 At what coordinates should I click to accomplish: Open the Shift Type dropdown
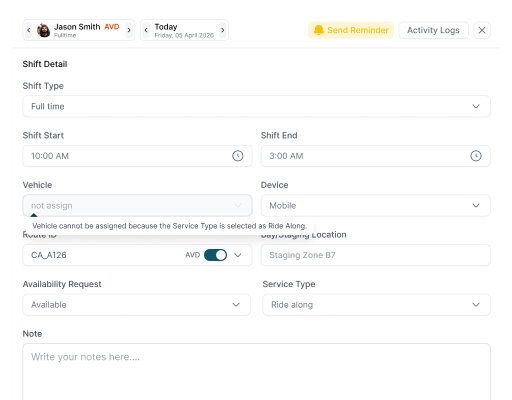[x=256, y=106]
